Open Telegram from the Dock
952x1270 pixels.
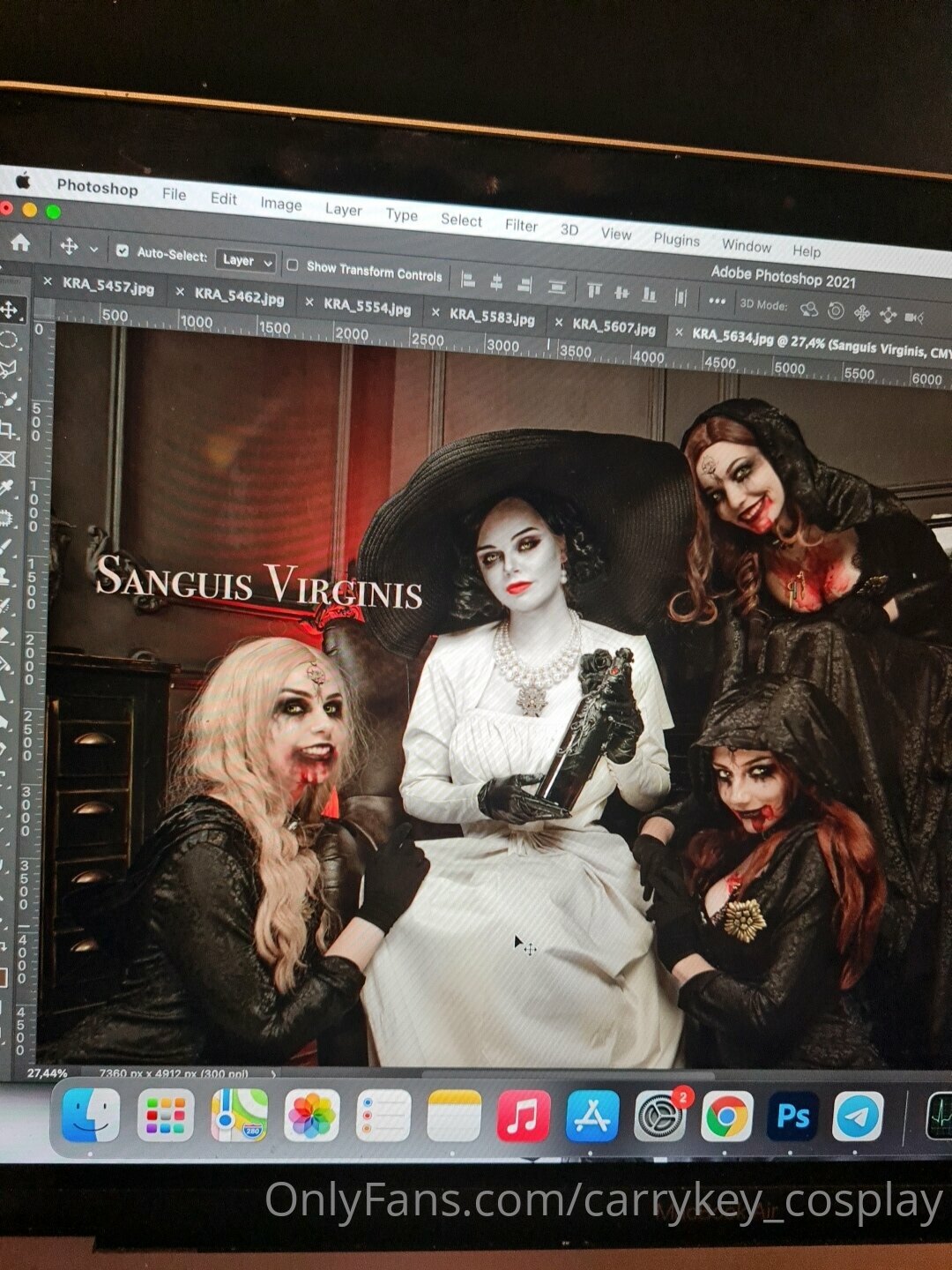(858, 1117)
